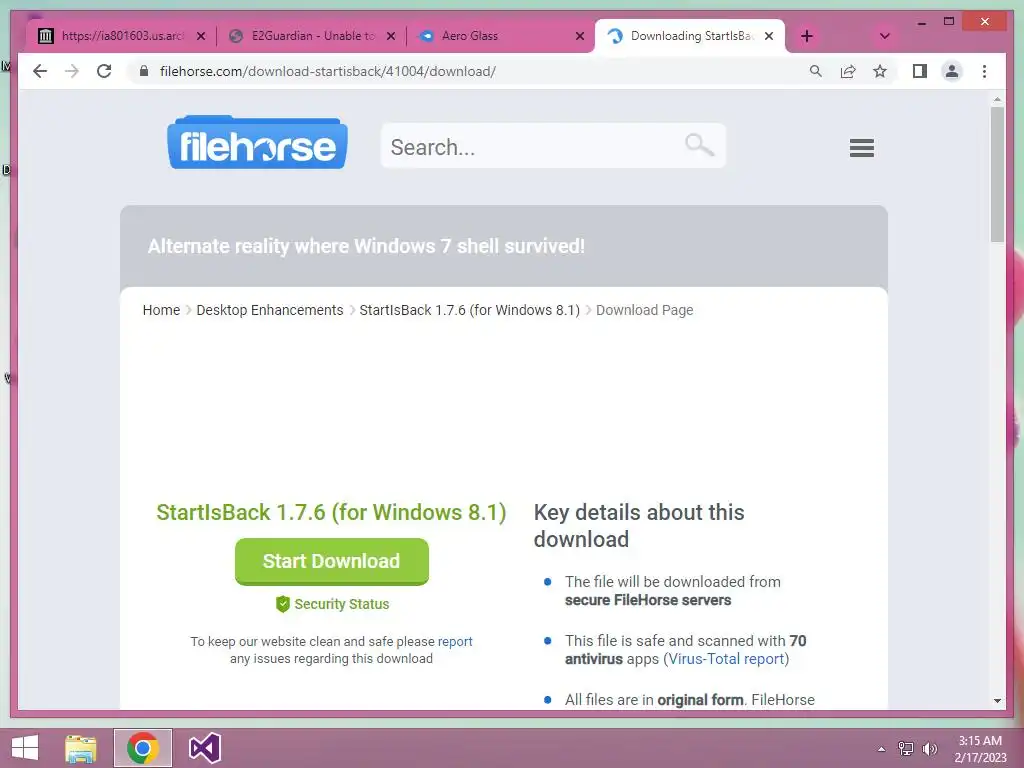The height and width of the screenshot is (768, 1024).
Task: Switch to the E2Guardian tab
Action: coord(311,36)
